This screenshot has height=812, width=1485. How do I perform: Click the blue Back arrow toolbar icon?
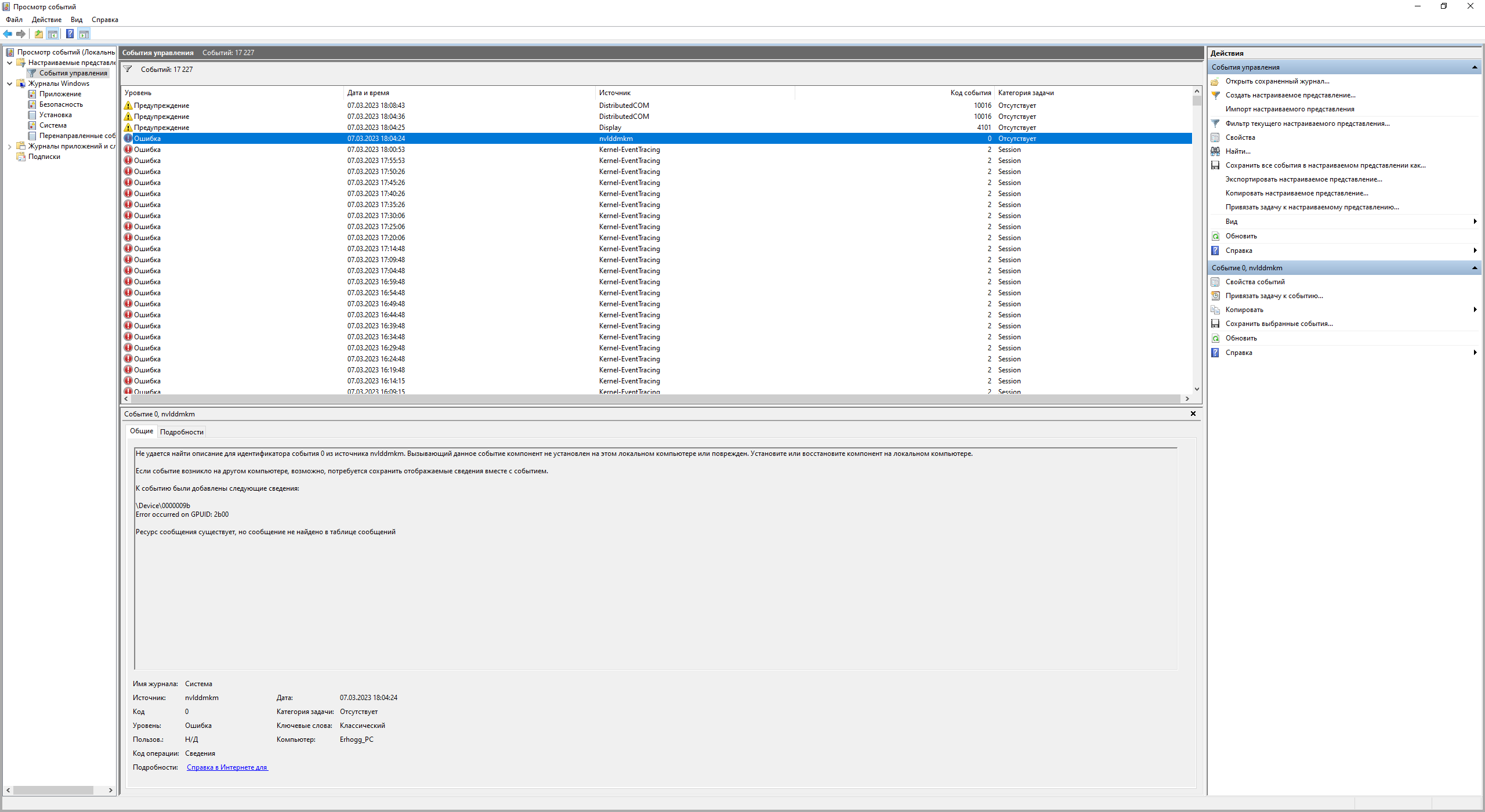[x=8, y=34]
